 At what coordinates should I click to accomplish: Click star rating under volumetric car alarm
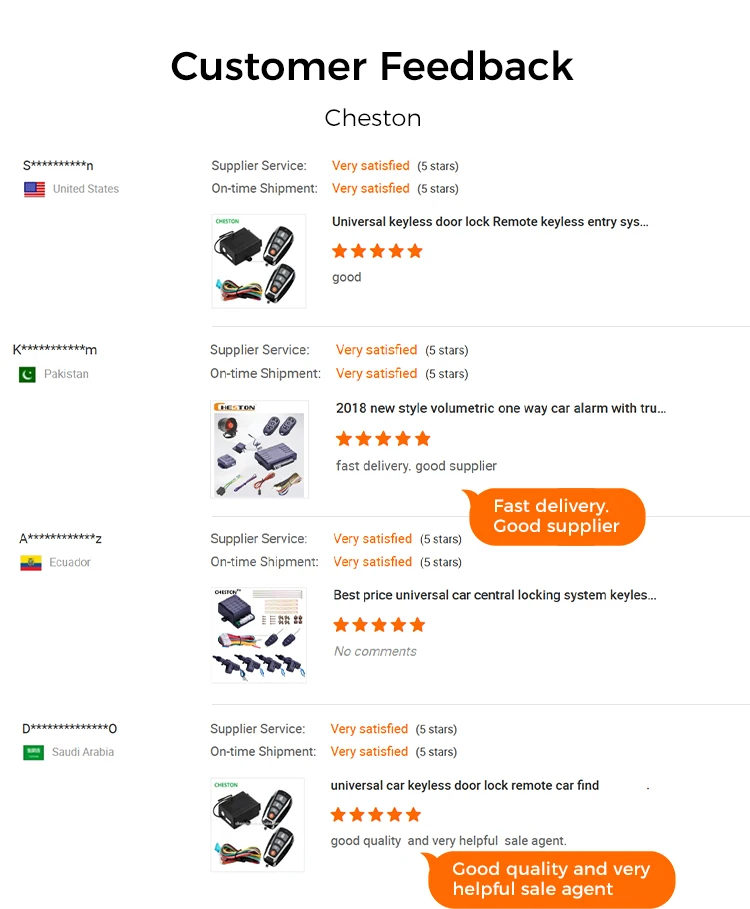tap(383, 439)
